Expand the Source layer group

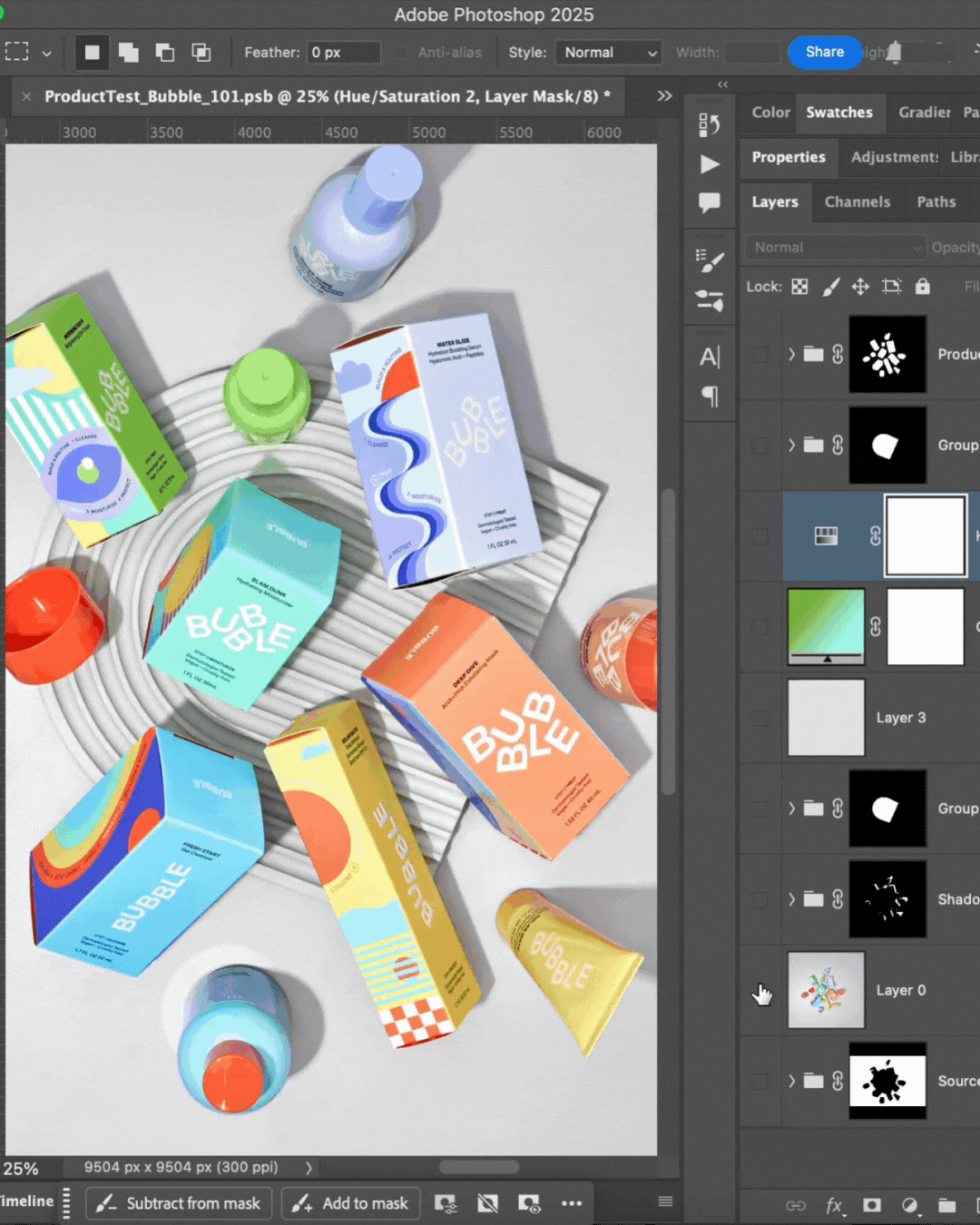coord(791,1081)
